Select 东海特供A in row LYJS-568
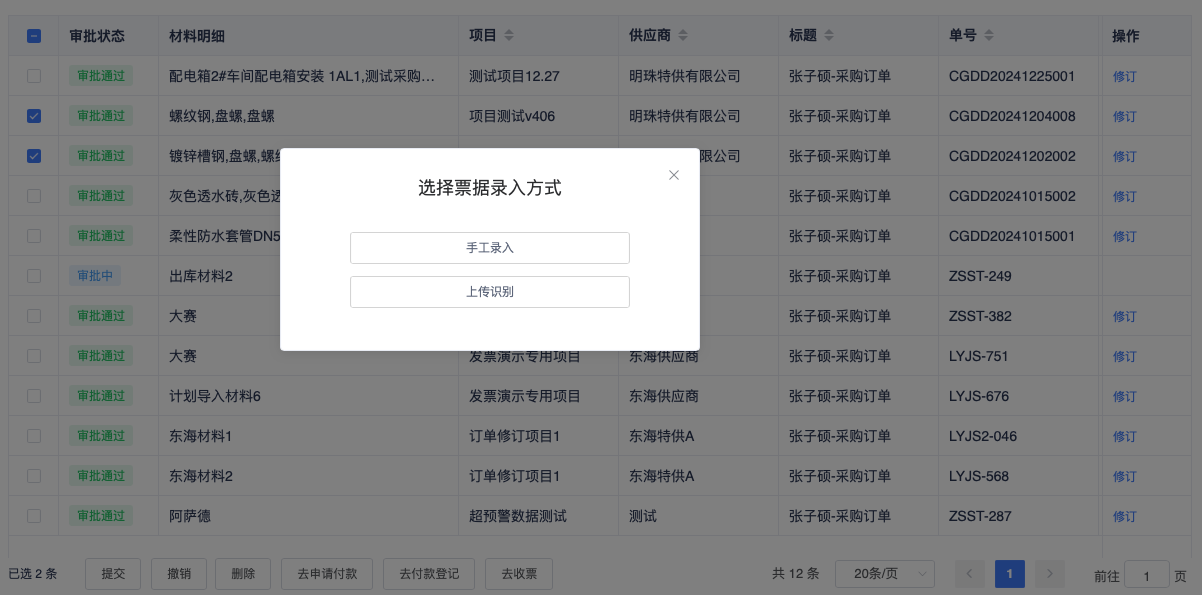 662,476
